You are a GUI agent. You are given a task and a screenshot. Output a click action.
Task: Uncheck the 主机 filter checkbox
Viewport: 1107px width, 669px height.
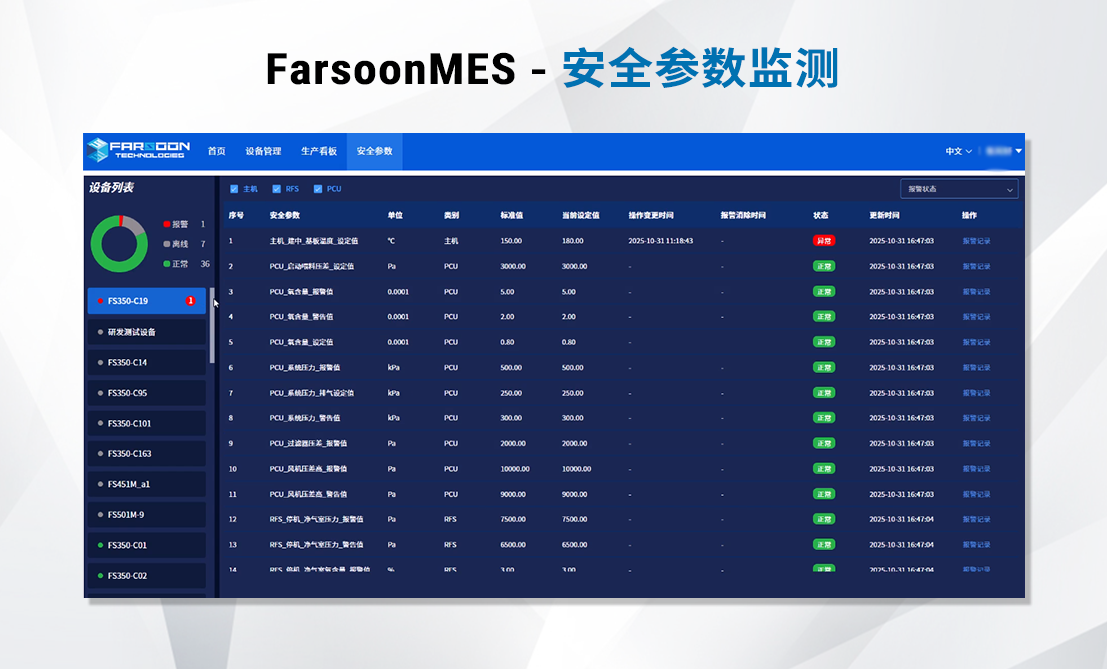(x=234, y=188)
